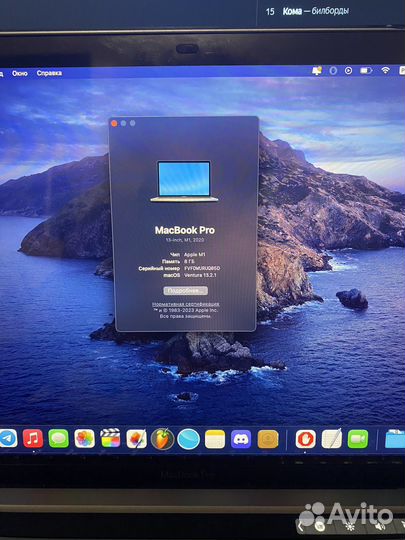This screenshot has height=540, width=405.
Task: Open the battery status in the menu bar
Action: tap(366, 71)
